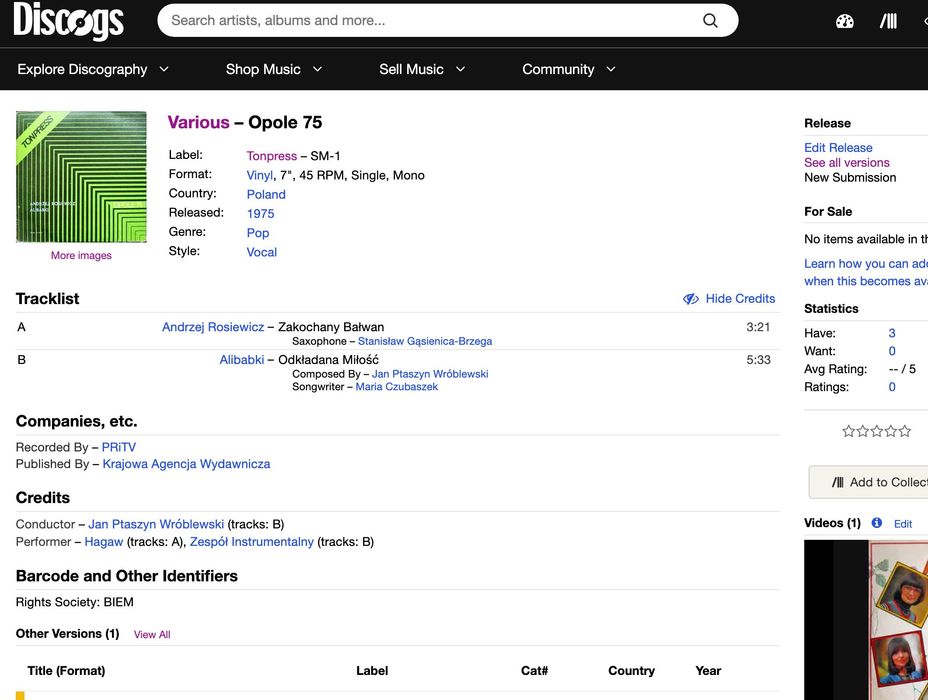Open Tonpress label link
This screenshot has width=928, height=700.
click(272, 156)
